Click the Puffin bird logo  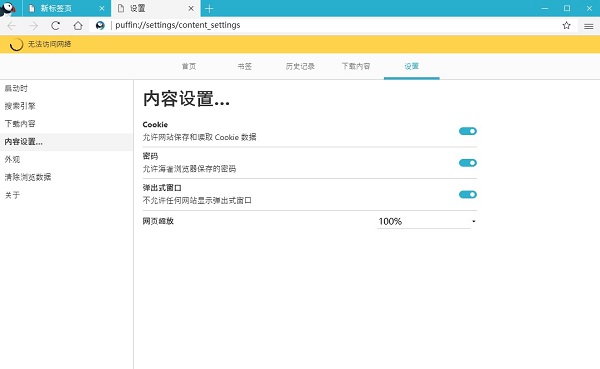tap(8, 8)
